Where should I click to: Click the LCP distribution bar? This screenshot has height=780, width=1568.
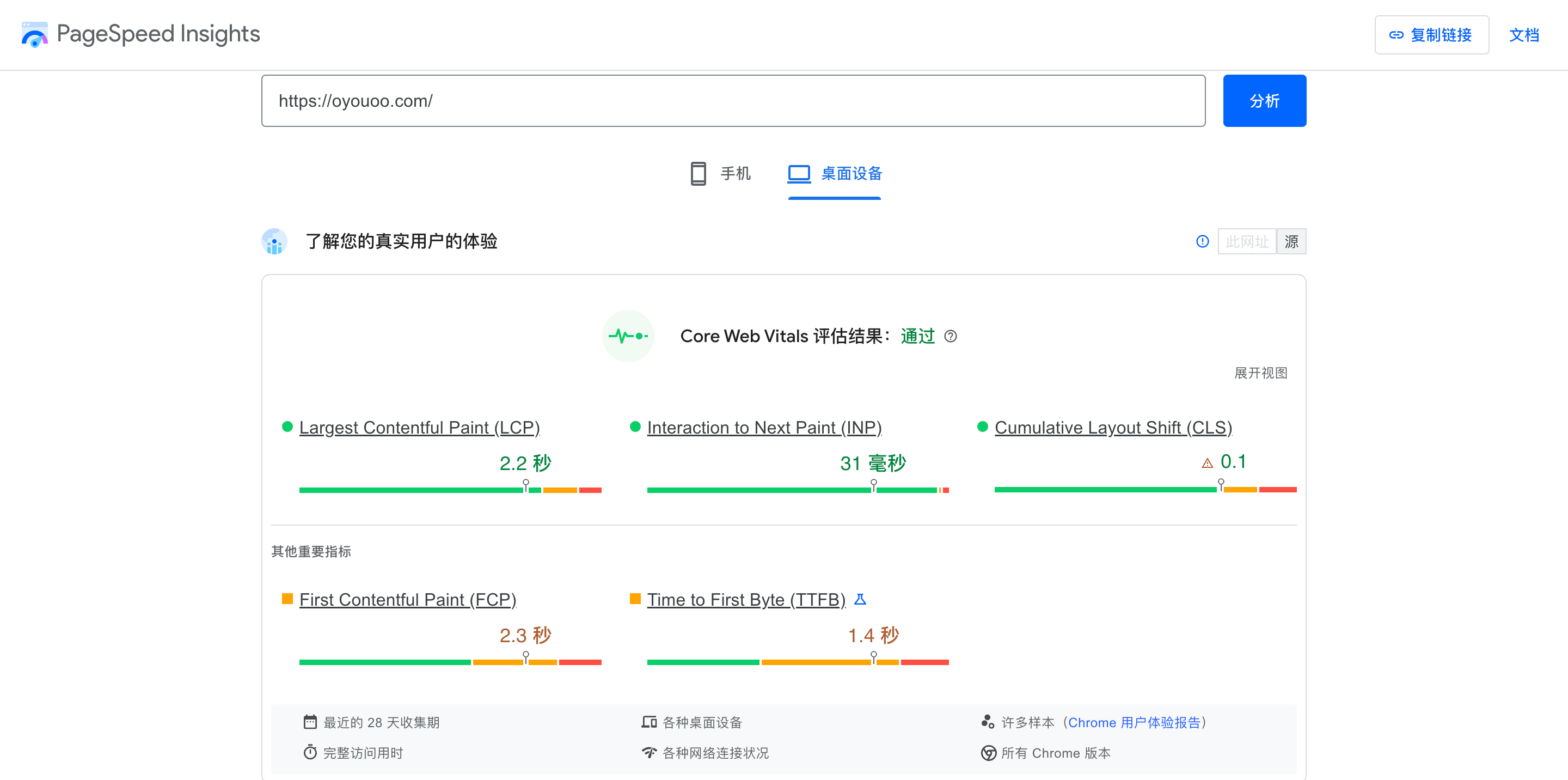pos(450,490)
